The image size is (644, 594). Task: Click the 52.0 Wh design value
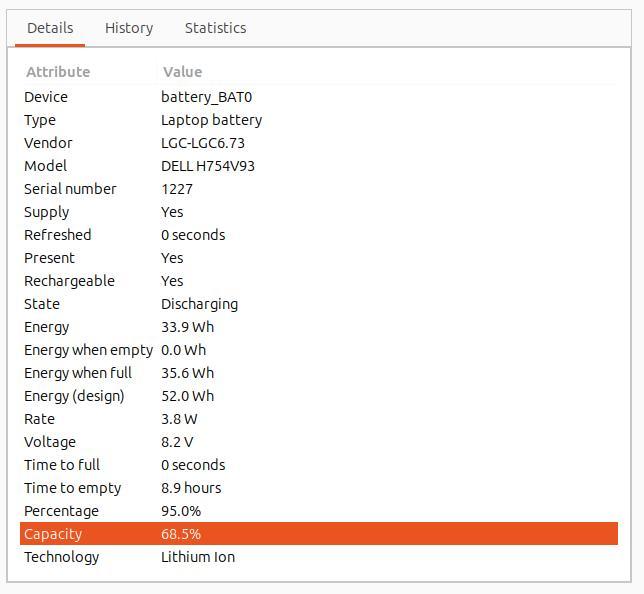tap(187, 396)
